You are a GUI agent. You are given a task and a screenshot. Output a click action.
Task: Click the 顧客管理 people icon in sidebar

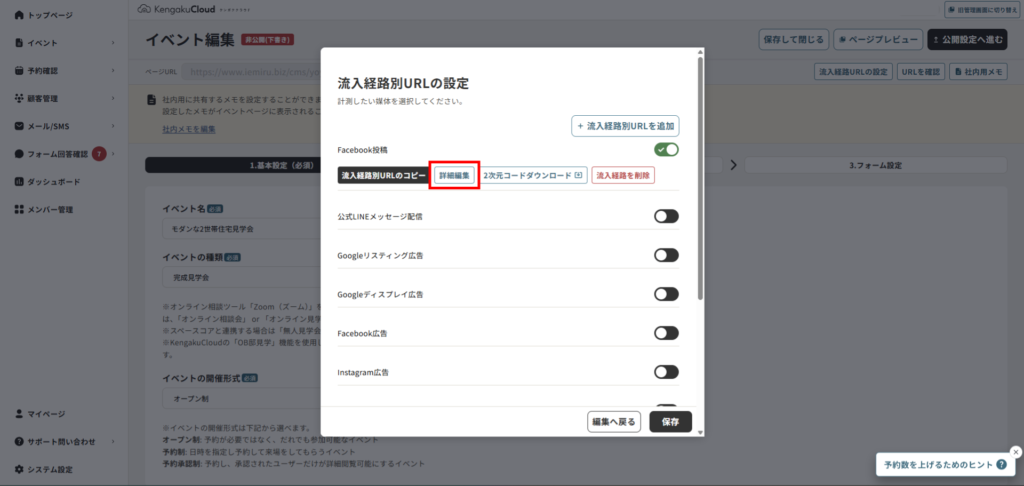[19, 98]
